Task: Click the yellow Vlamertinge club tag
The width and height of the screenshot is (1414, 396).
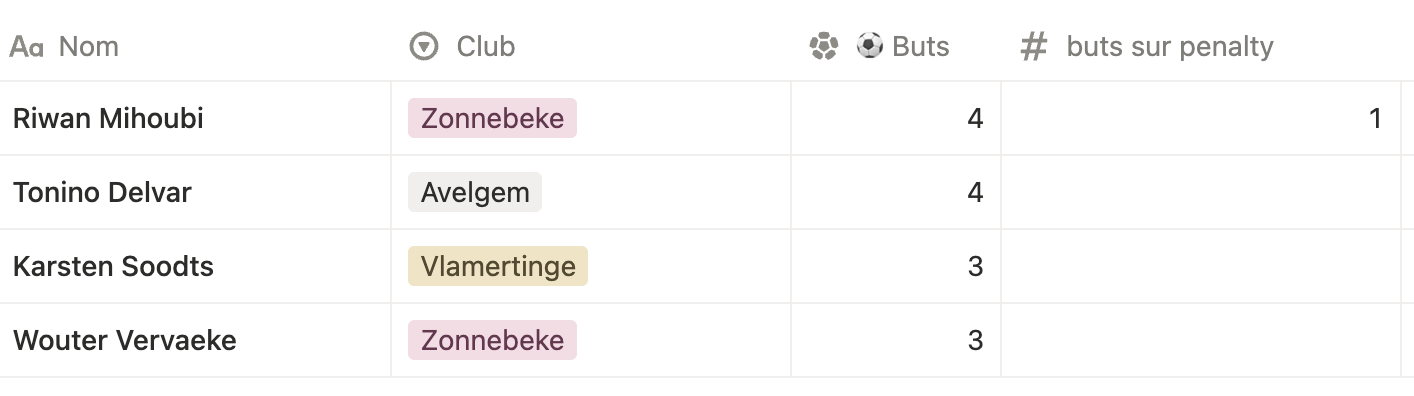Action: pos(498,266)
